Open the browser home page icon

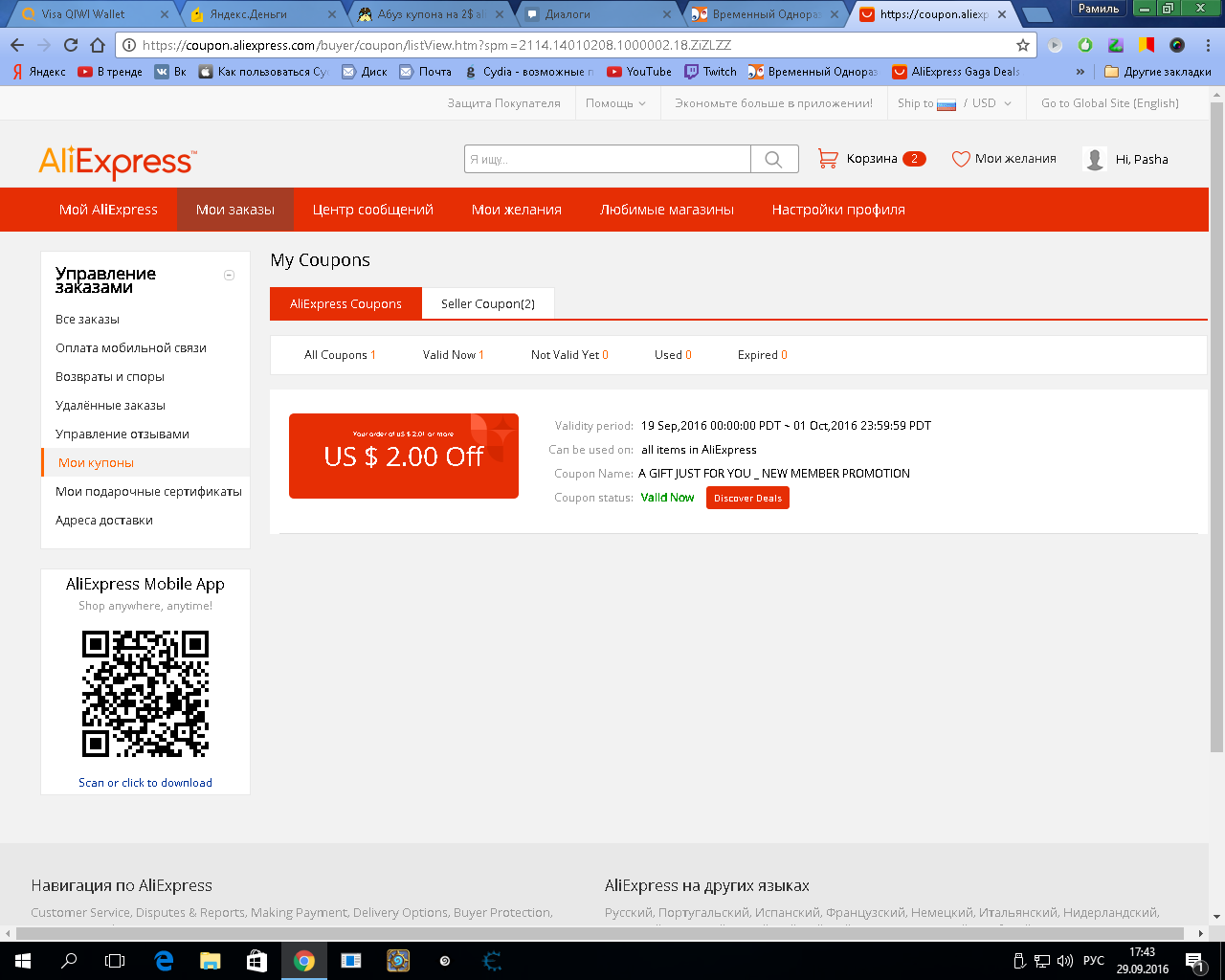tap(98, 45)
